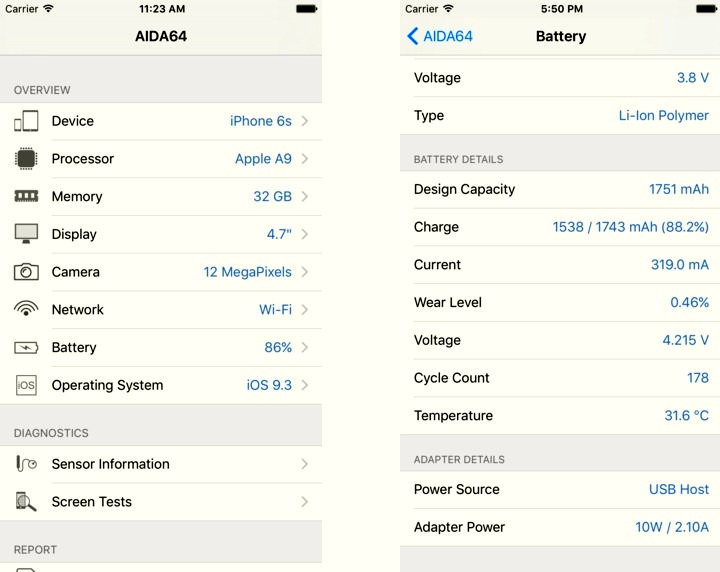Screen dimensions: 720x572
Task: Open the Memory 32 GB row
Action: click(161, 196)
